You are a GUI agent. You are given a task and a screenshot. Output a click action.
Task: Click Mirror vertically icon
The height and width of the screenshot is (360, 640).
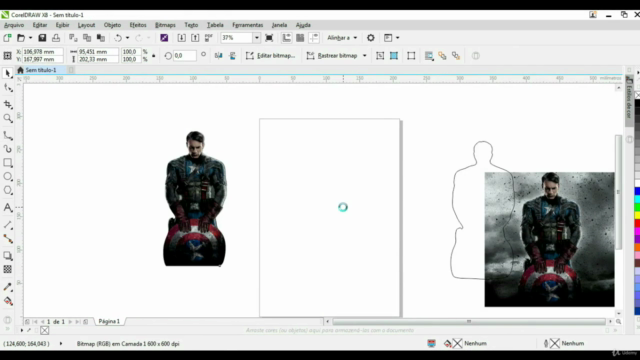233,56
